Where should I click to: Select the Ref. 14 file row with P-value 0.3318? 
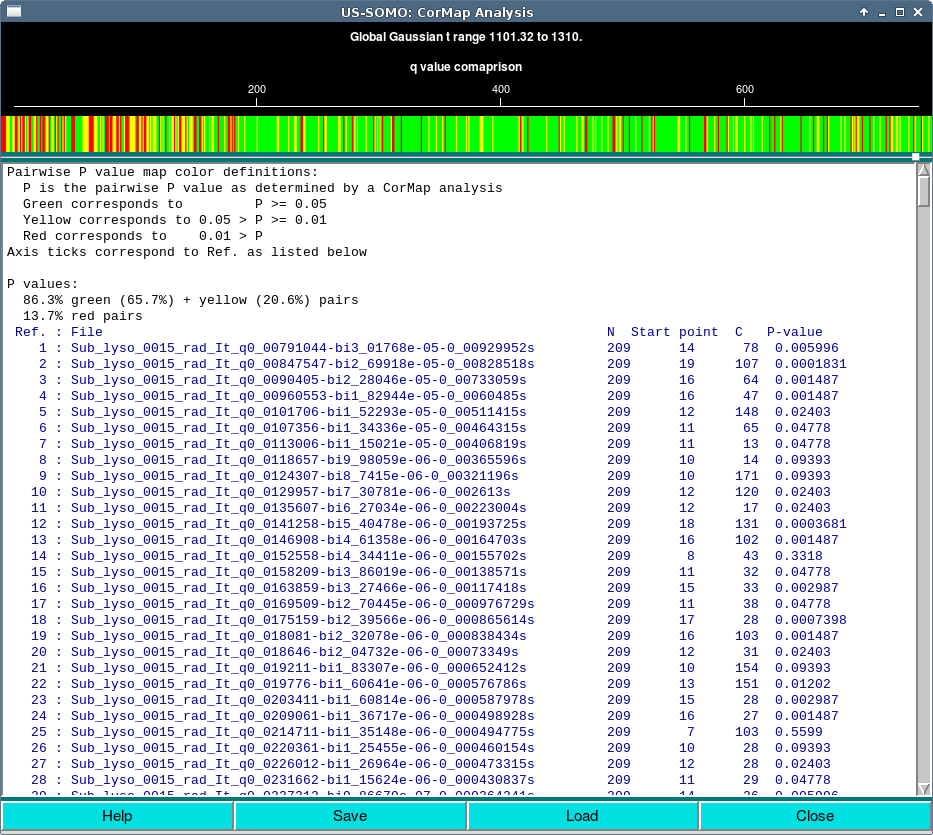[x=298, y=556]
